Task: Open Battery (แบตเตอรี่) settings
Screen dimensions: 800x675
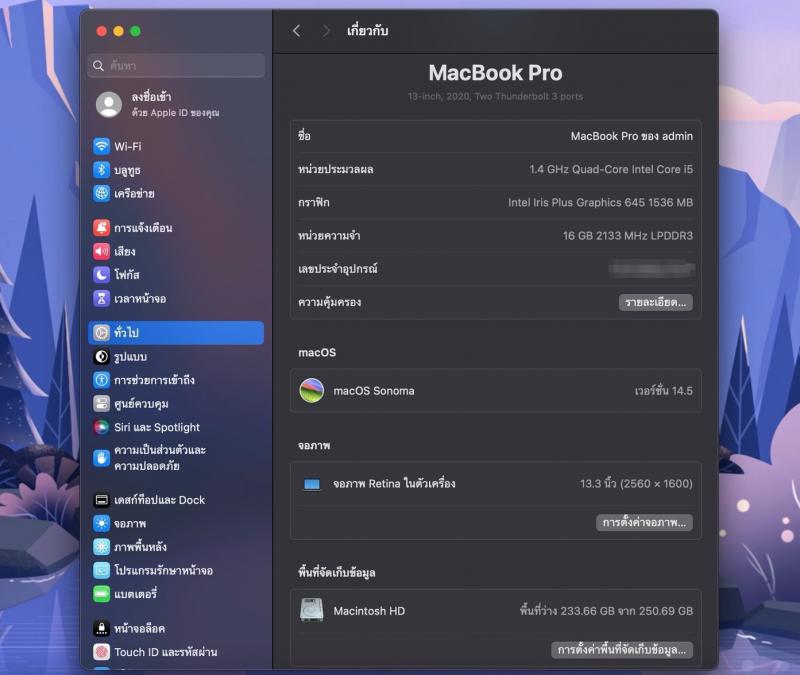Action: tap(176, 594)
